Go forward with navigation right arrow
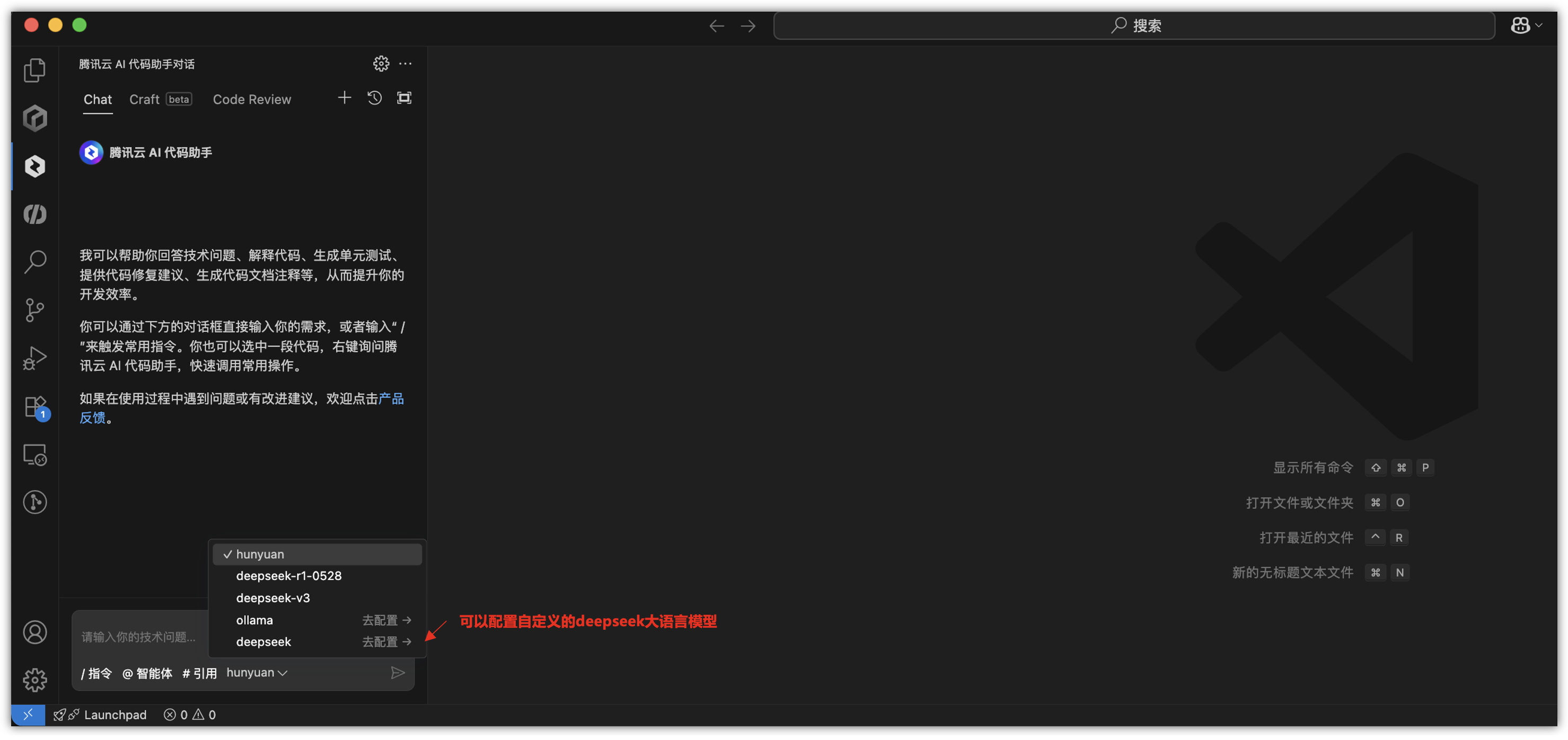The image size is (1568, 740). (x=748, y=25)
